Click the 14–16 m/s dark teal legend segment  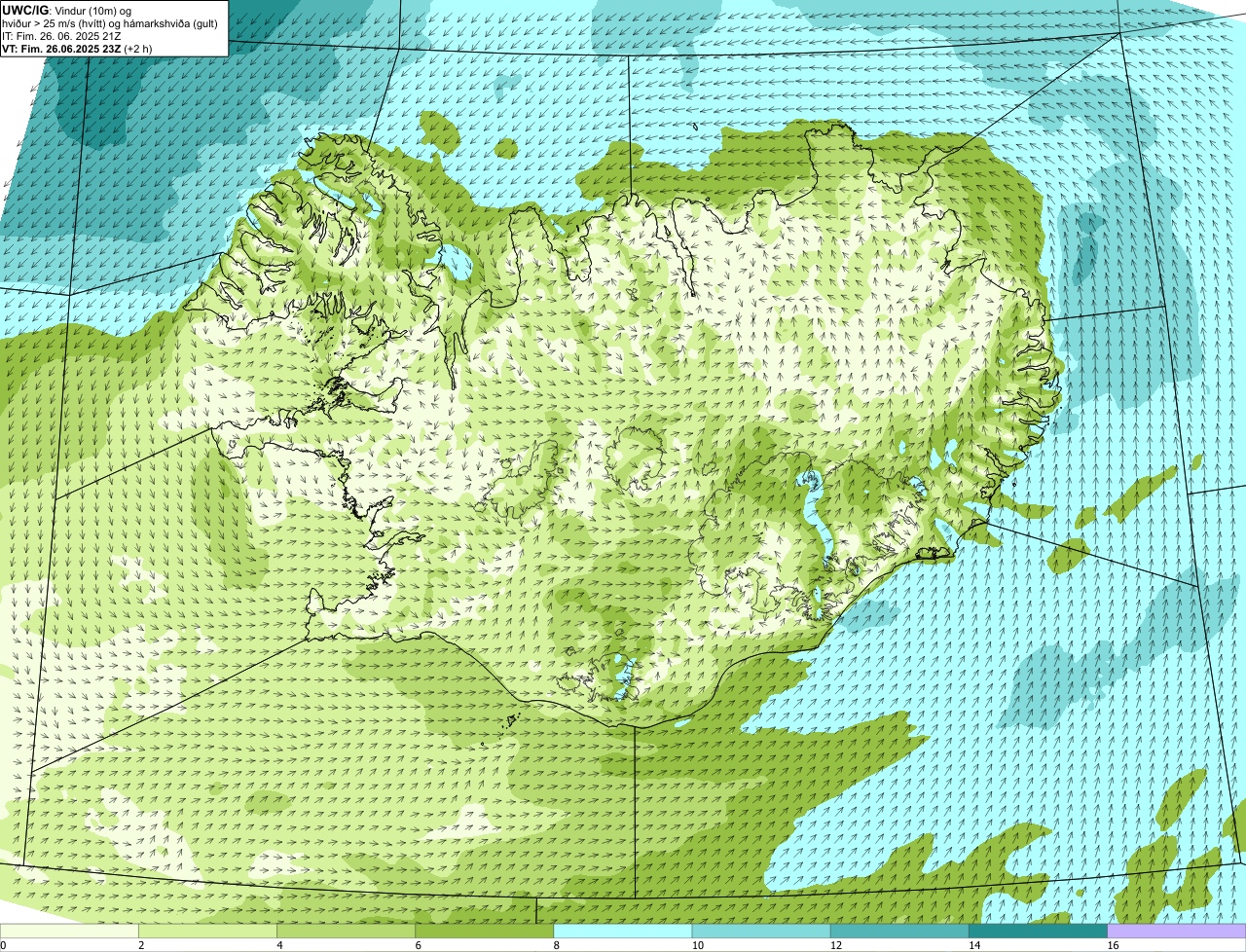(x=1038, y=932)
